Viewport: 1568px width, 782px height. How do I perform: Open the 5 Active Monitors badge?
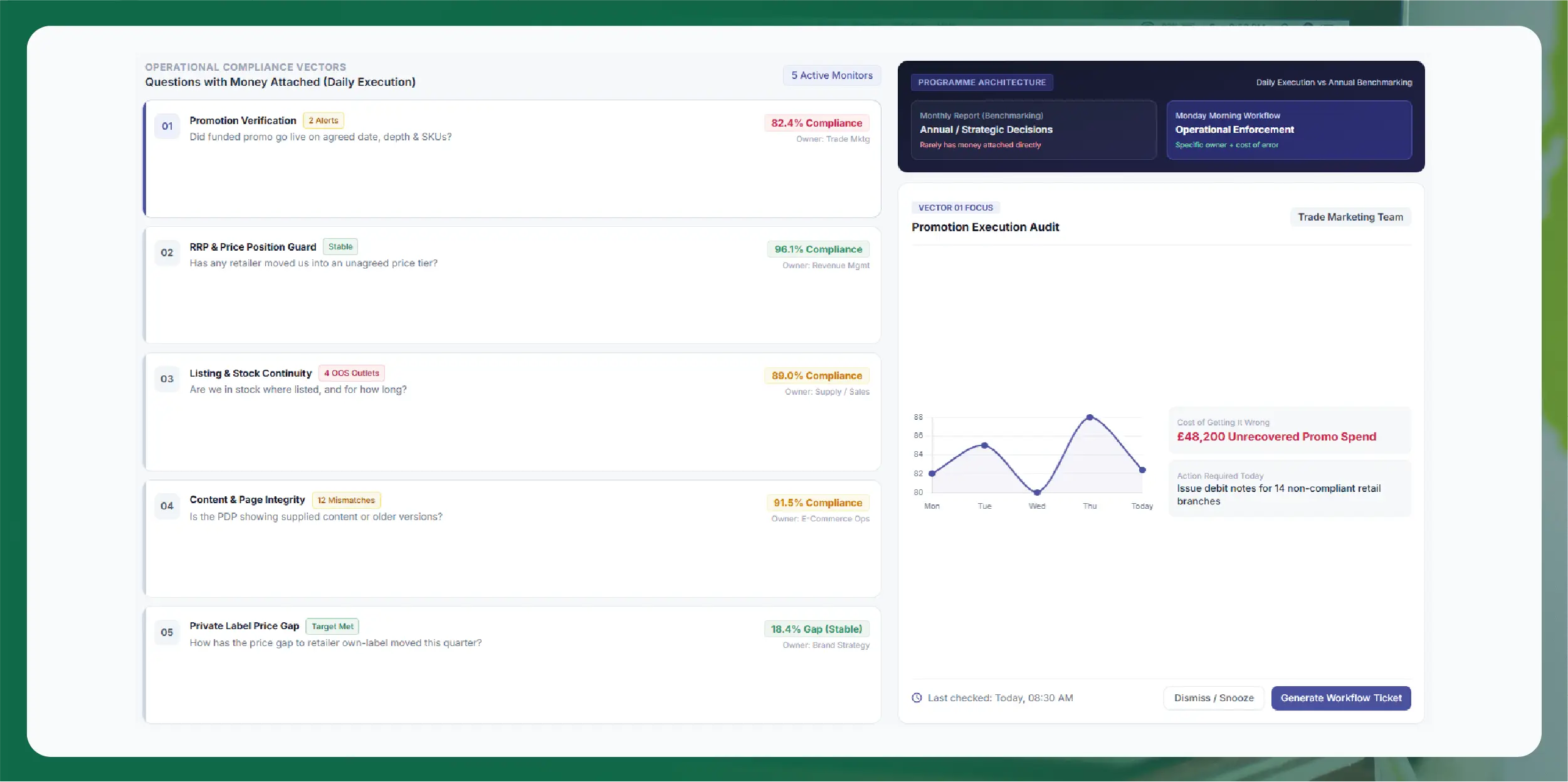click(x=832, y=75)
